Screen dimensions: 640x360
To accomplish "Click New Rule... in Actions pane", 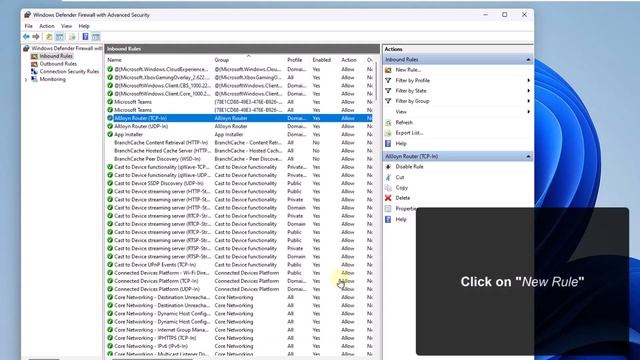I will pyautogui.click(x=408, y=70).
